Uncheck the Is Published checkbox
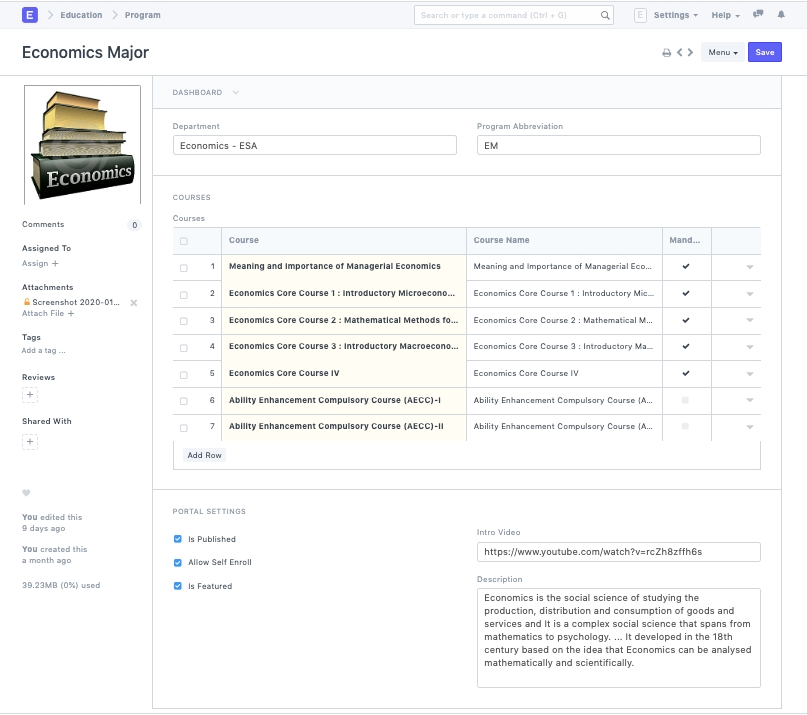 [178, 539]
